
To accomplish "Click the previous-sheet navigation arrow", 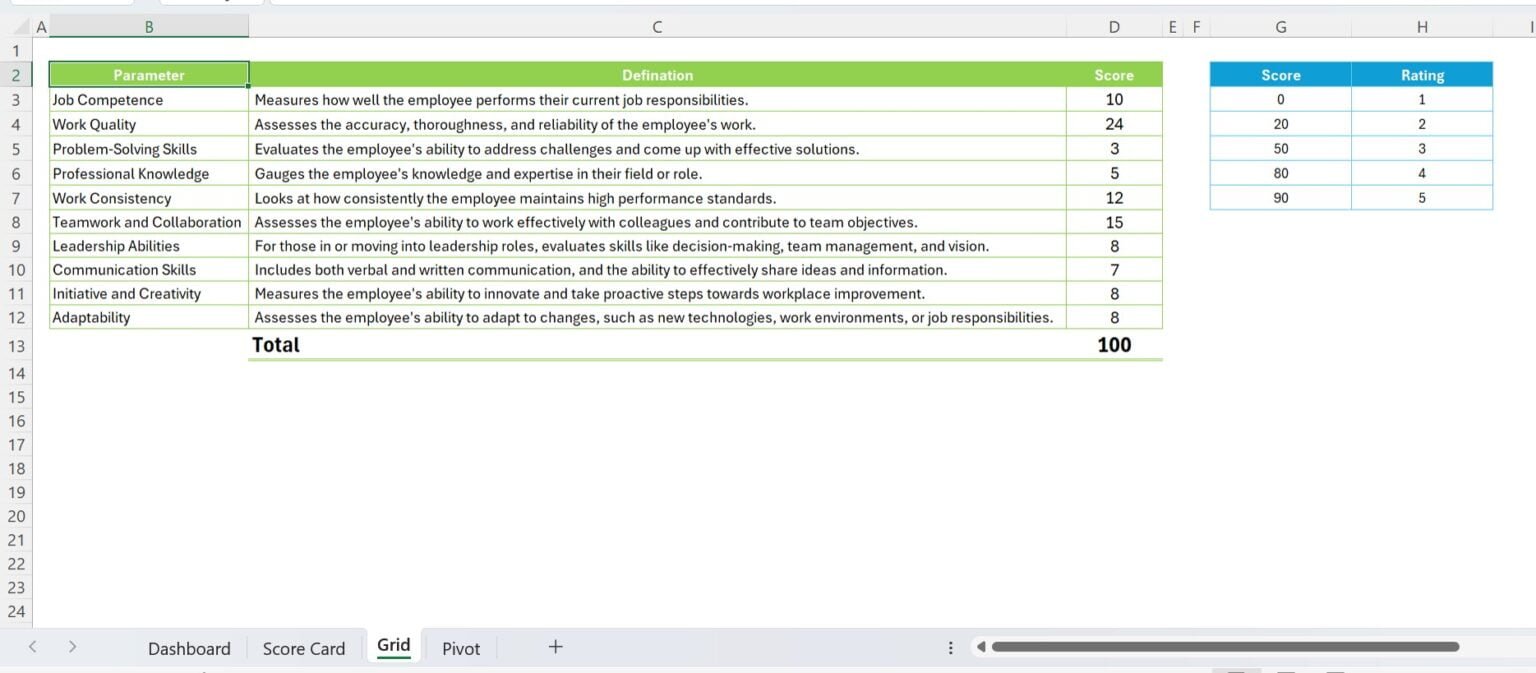I will point(30,648).
